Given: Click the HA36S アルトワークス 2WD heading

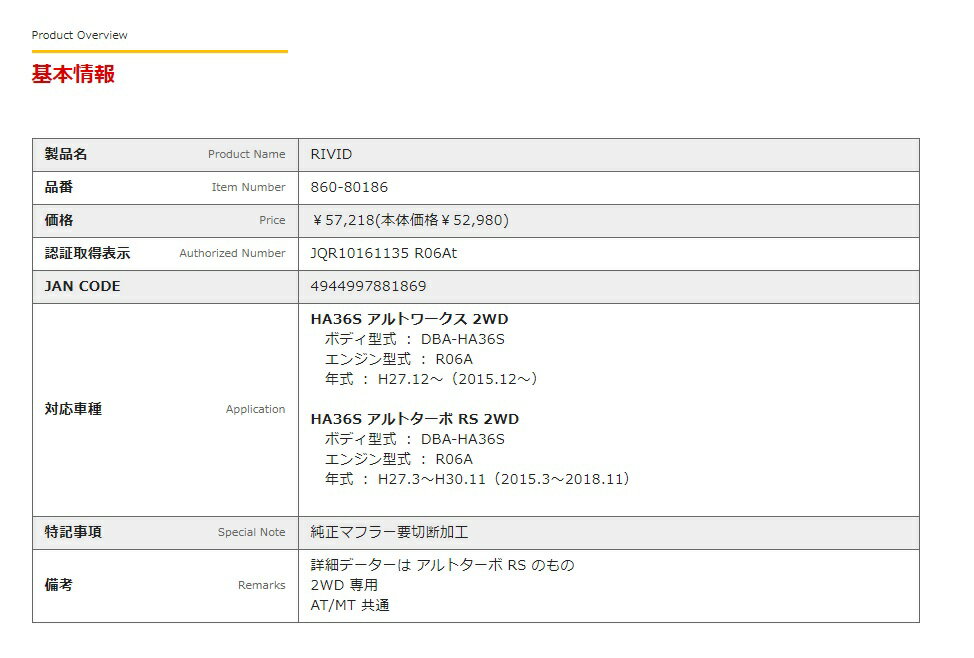Looking at the screenshot, I should 409,319.
